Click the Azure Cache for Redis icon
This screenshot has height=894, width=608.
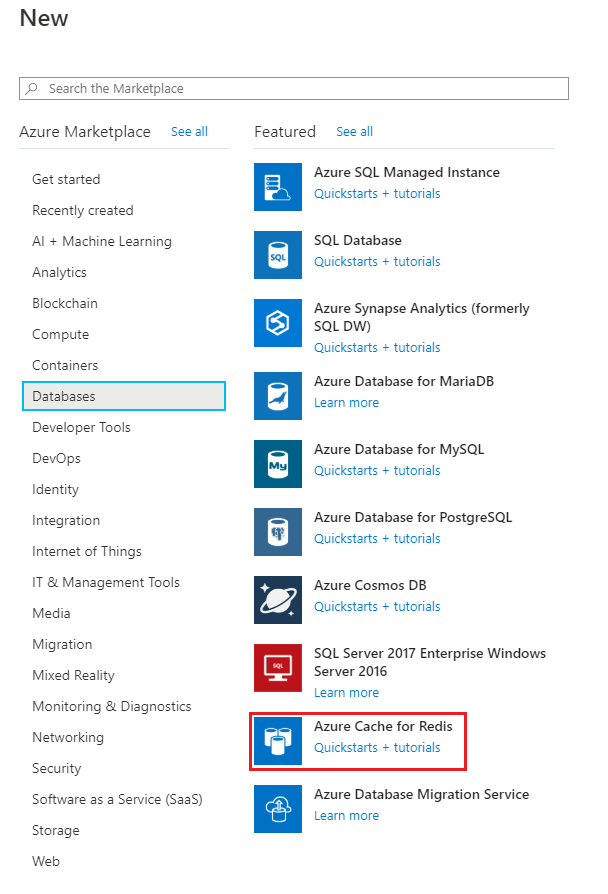click(278, 741)
